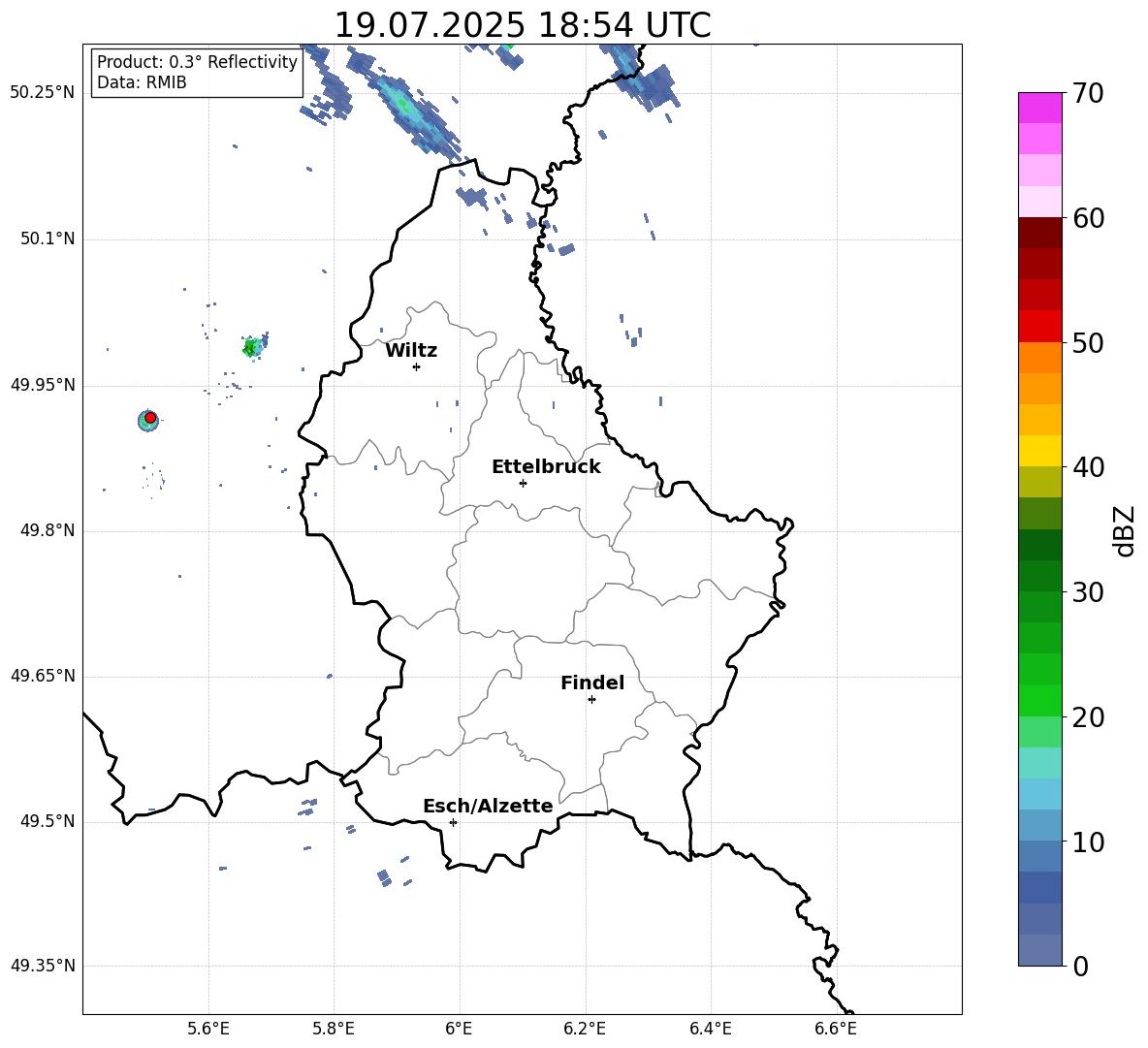Click the 49.95°N latitude label

43,385
